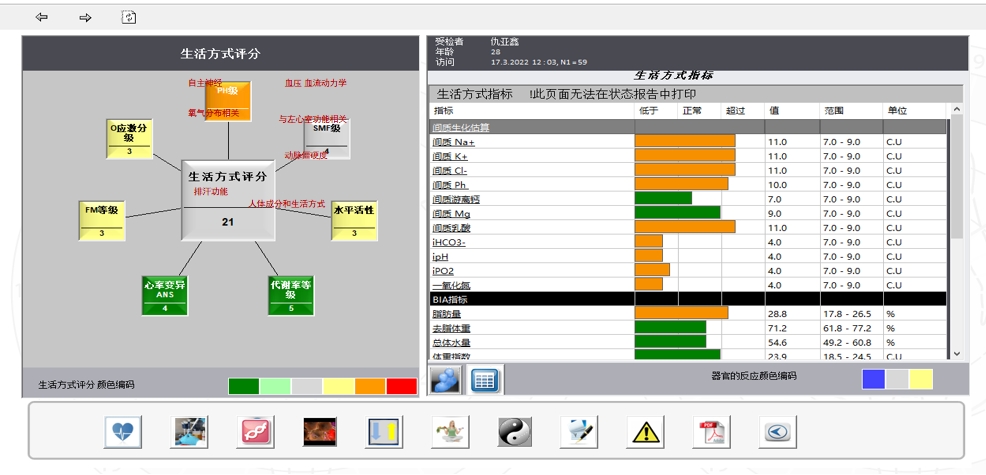The image size is (986, 475).
Task: Open the dark video thumbnail icon
Action: [320, 432]
